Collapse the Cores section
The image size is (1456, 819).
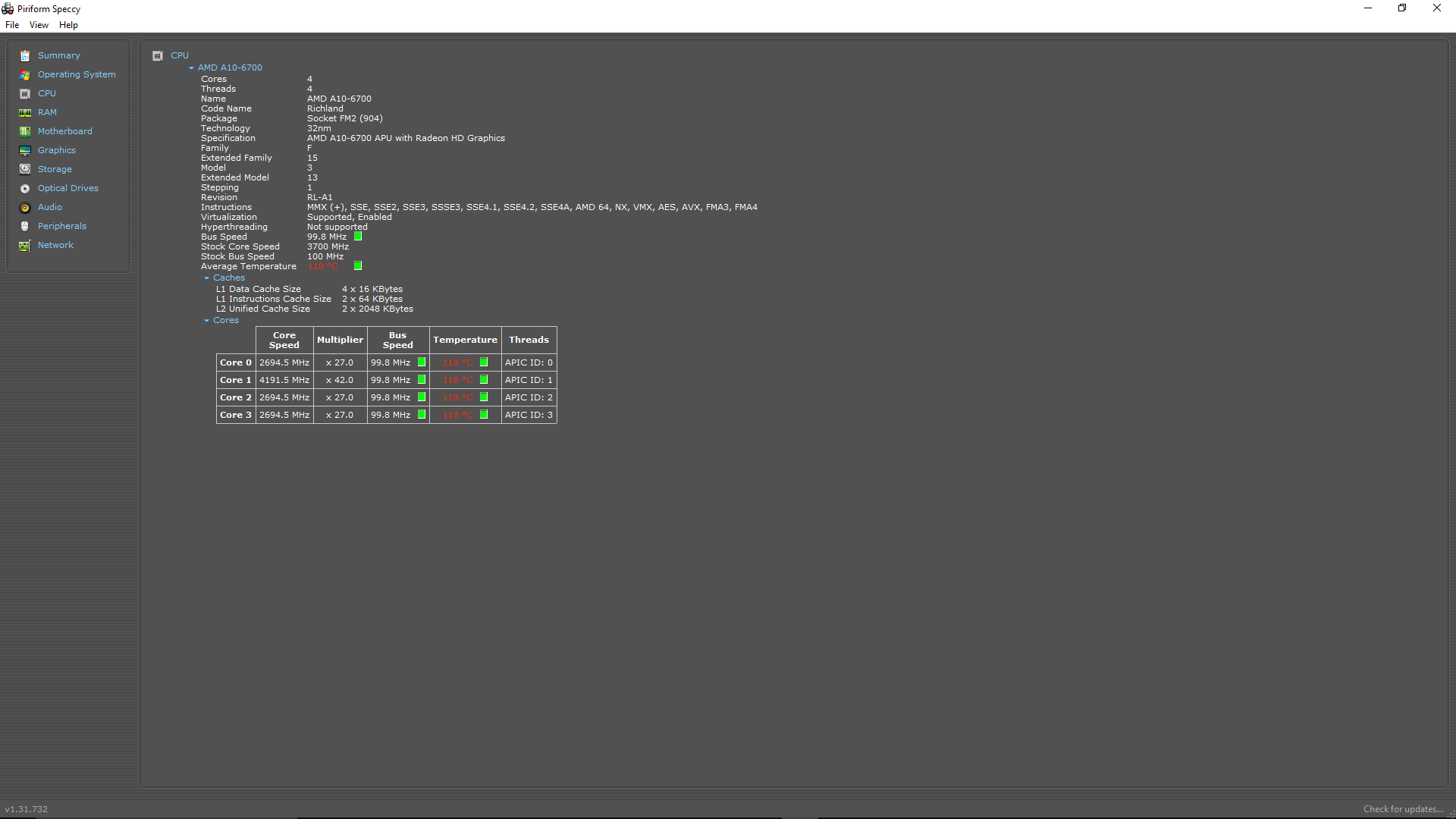(x=207, y=319)
